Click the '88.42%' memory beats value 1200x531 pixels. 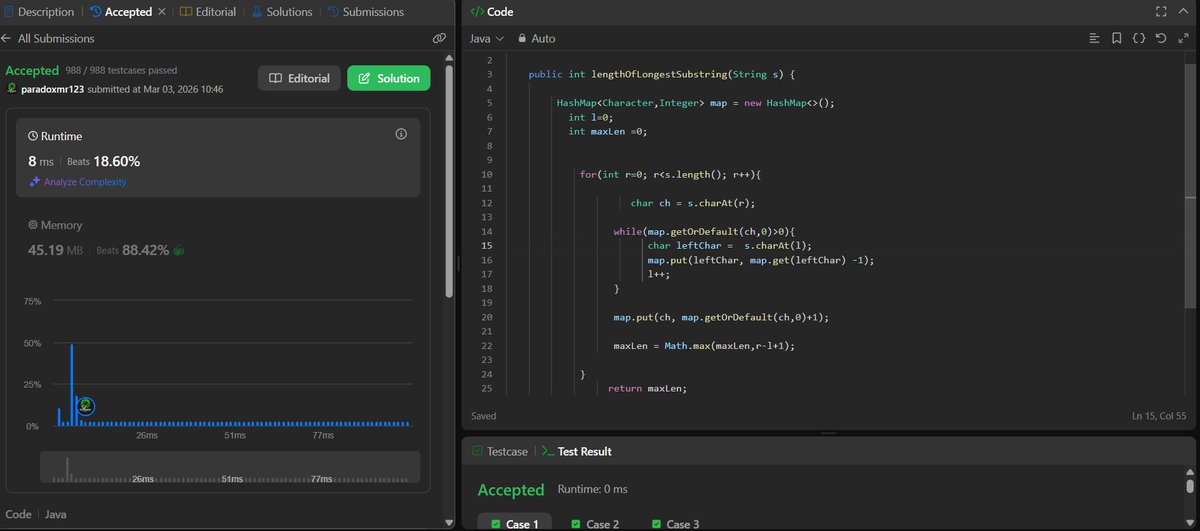pyautogui.click(x=146, y=249)
